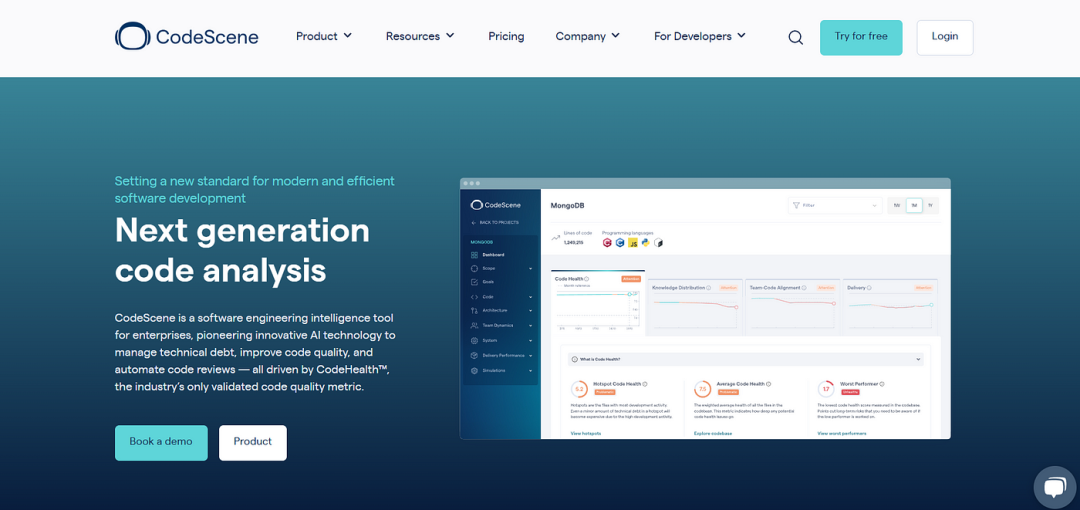The width and height of the screenshot is (1080, 510).
Task: Select the 1Y time range in the preview
Action: point(930,205)
